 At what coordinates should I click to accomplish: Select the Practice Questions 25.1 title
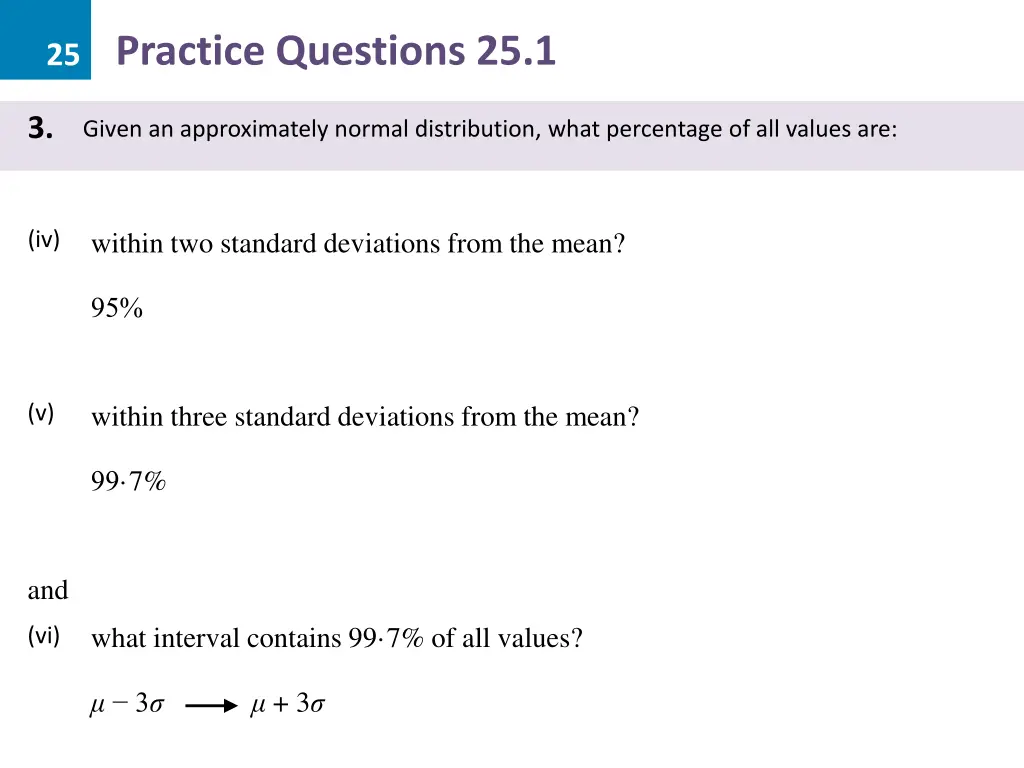[x=335, y=50]
